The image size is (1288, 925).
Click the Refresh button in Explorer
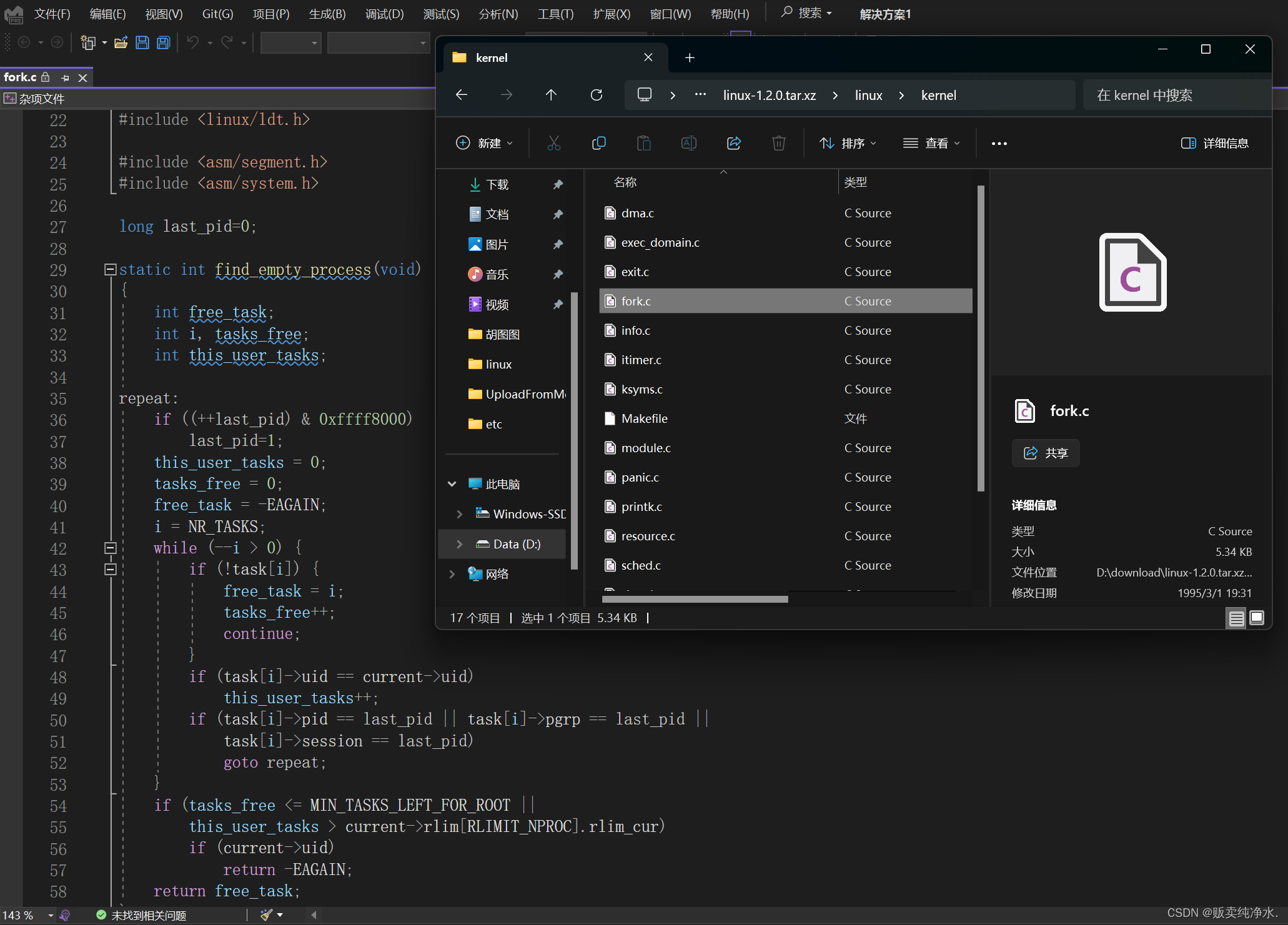pos(597,95)
